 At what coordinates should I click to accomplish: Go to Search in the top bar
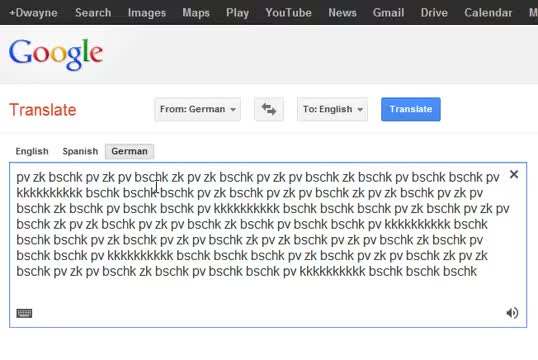[x=93, y=13]
